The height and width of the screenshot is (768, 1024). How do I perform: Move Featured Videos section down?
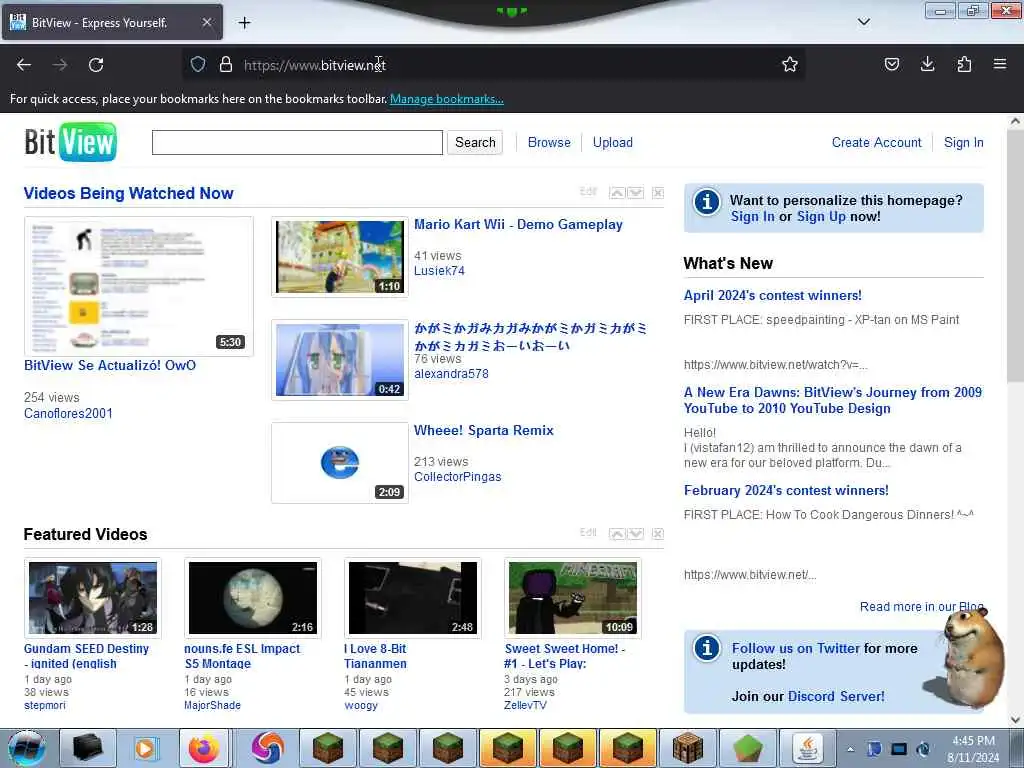[635, 534]
